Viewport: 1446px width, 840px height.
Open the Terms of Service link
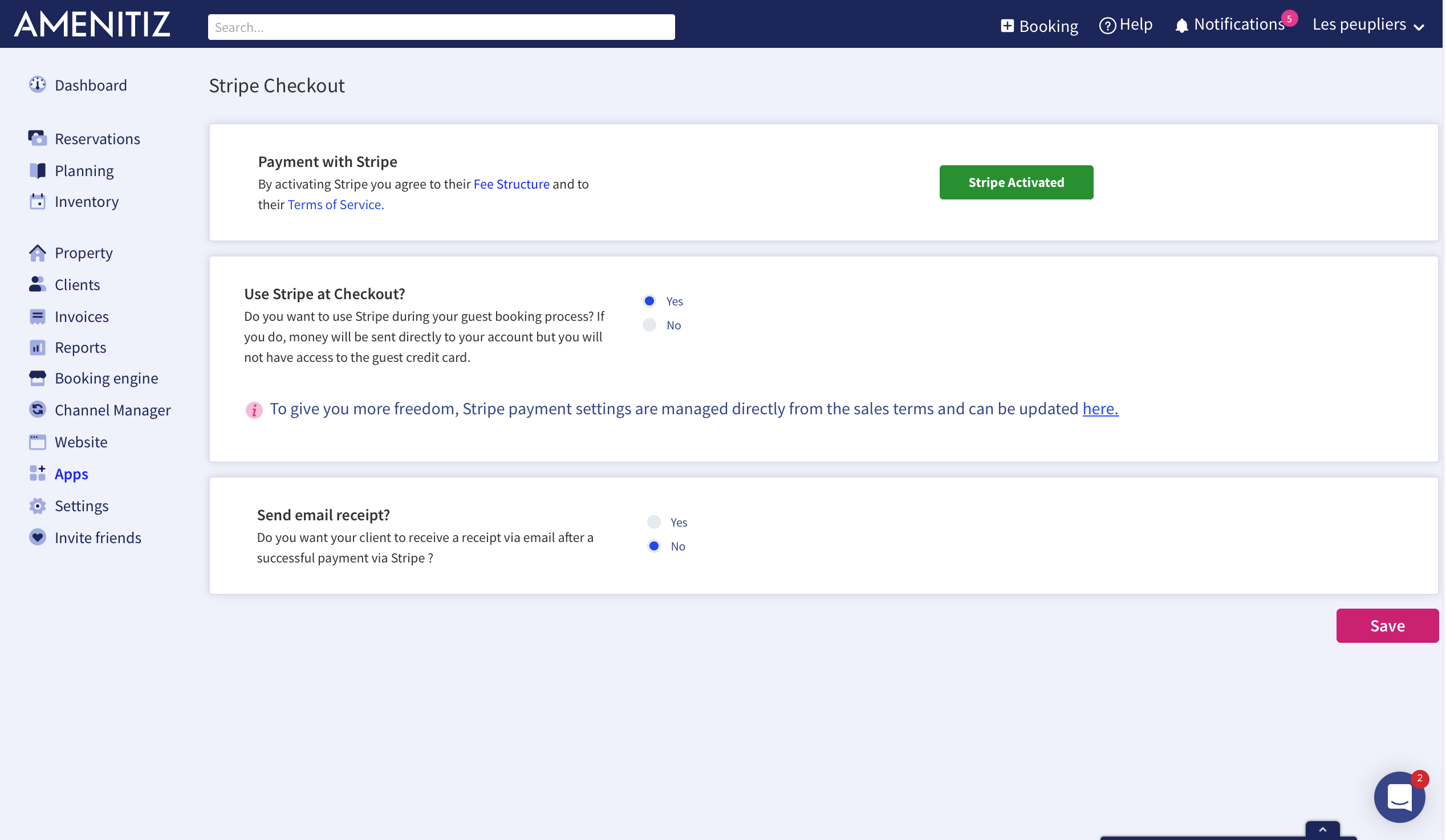[336, 205]
